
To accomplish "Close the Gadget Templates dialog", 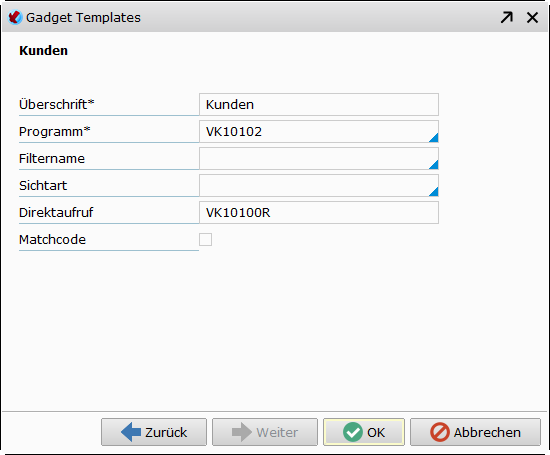I will click(x=532, y=17).
